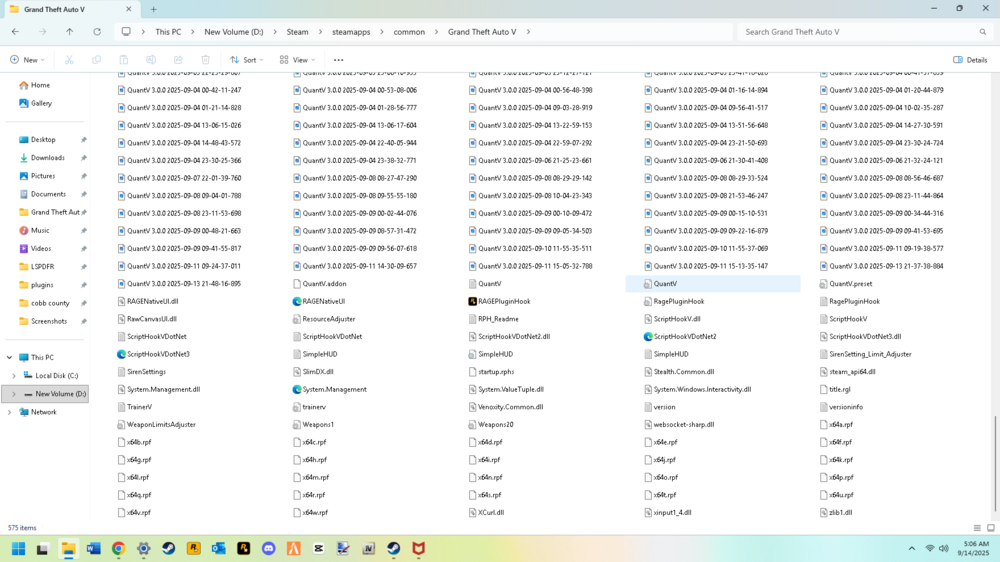Show hidden system tray icons chevron
The width and height of the screenshot is (1000, 562).
pyautogui.click(x=911, y=549)
